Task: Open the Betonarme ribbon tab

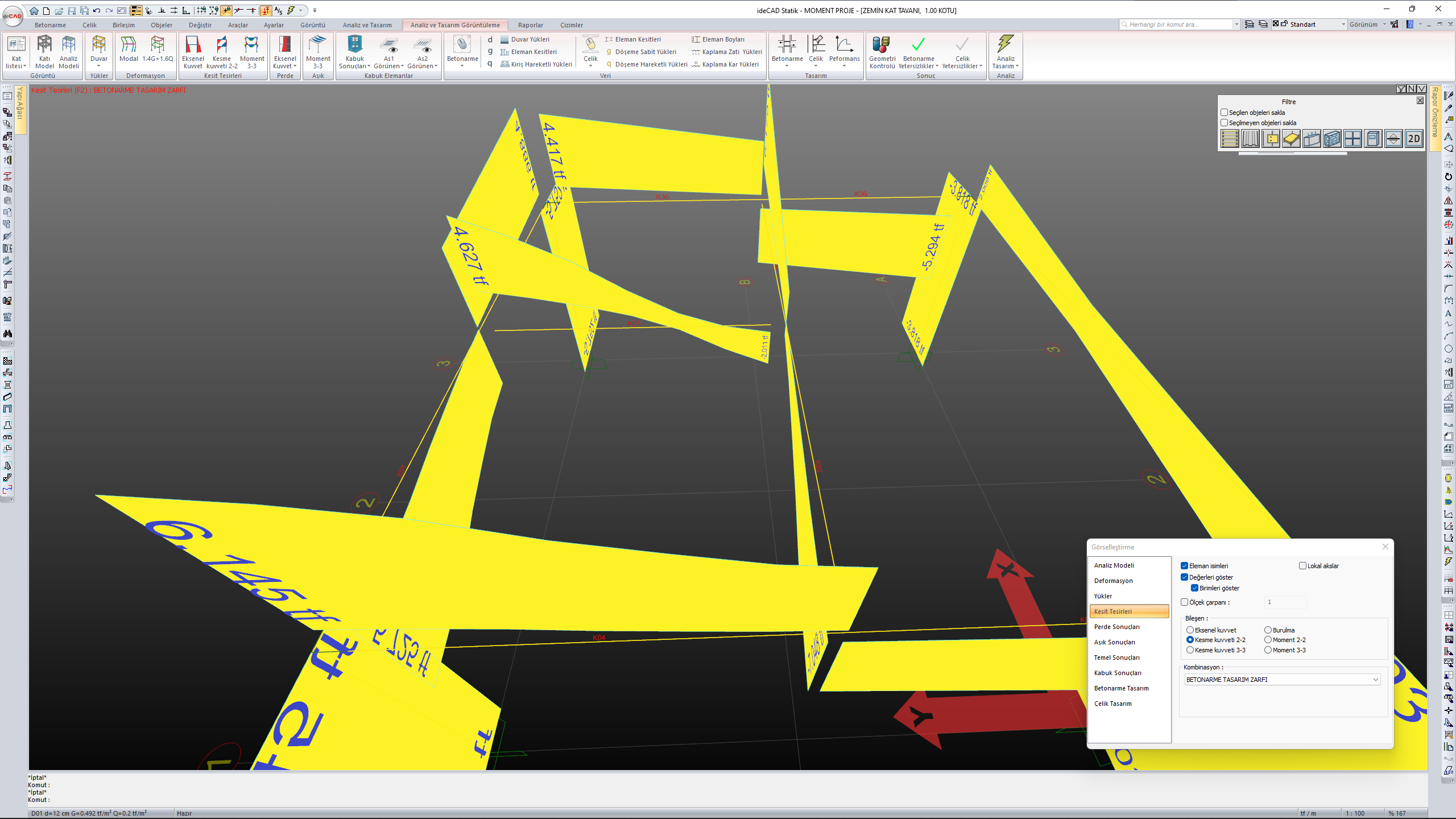Action: coord(50,25)
